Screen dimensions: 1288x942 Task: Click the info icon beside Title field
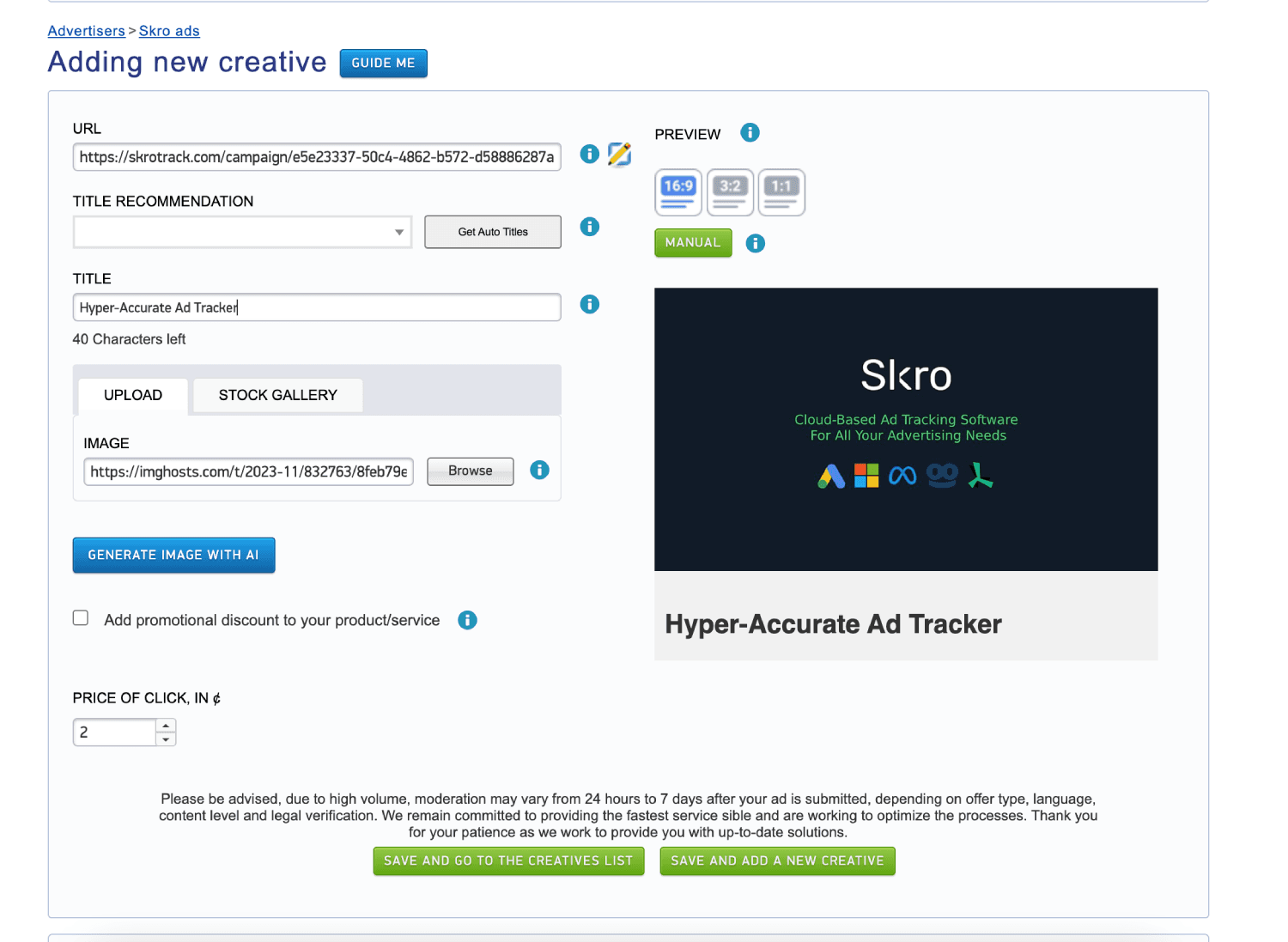click(589, 304)
